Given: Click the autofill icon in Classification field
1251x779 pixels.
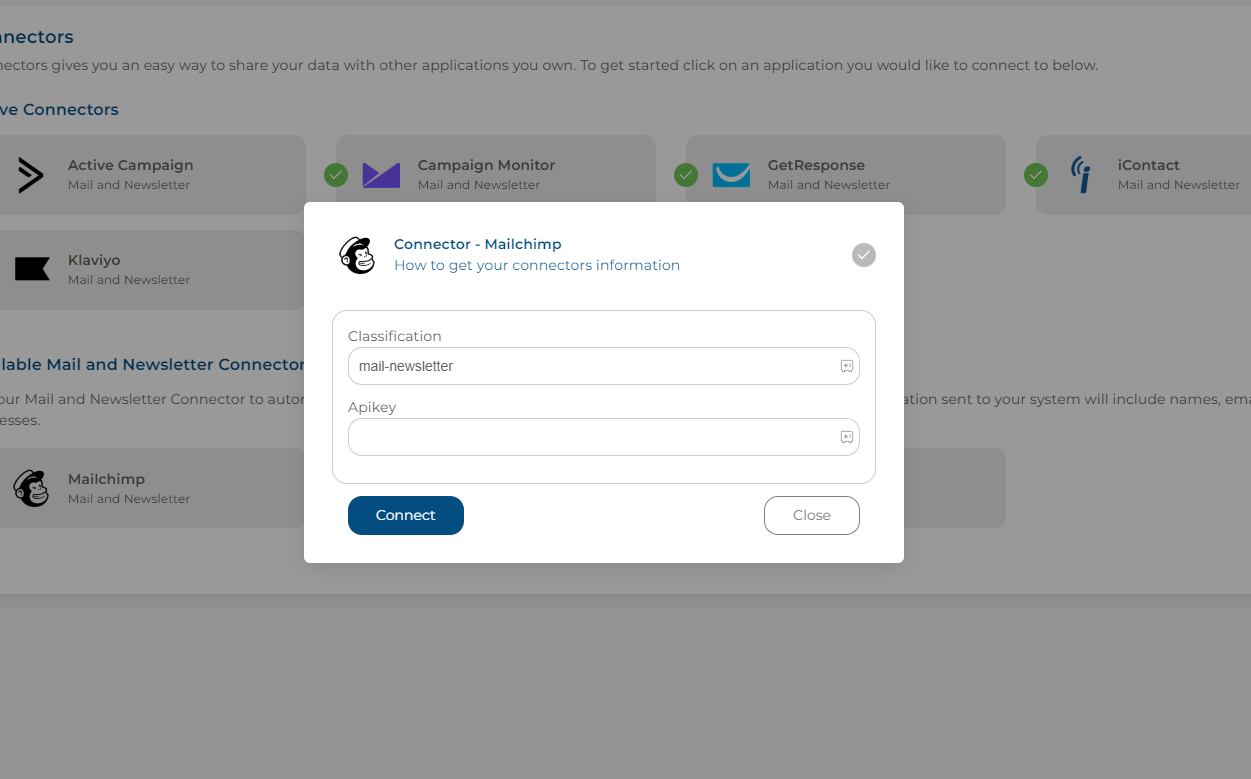Looking at the screenshot, I should pos(846,366).
